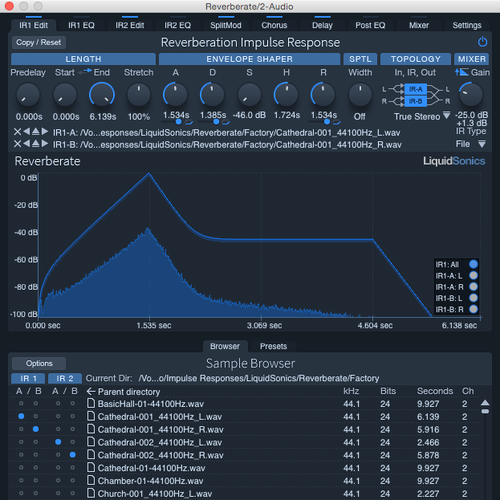The height and width of the screenshot is (500, 500).
Task: Open the Settings tab
Action: tap(467, 25)
